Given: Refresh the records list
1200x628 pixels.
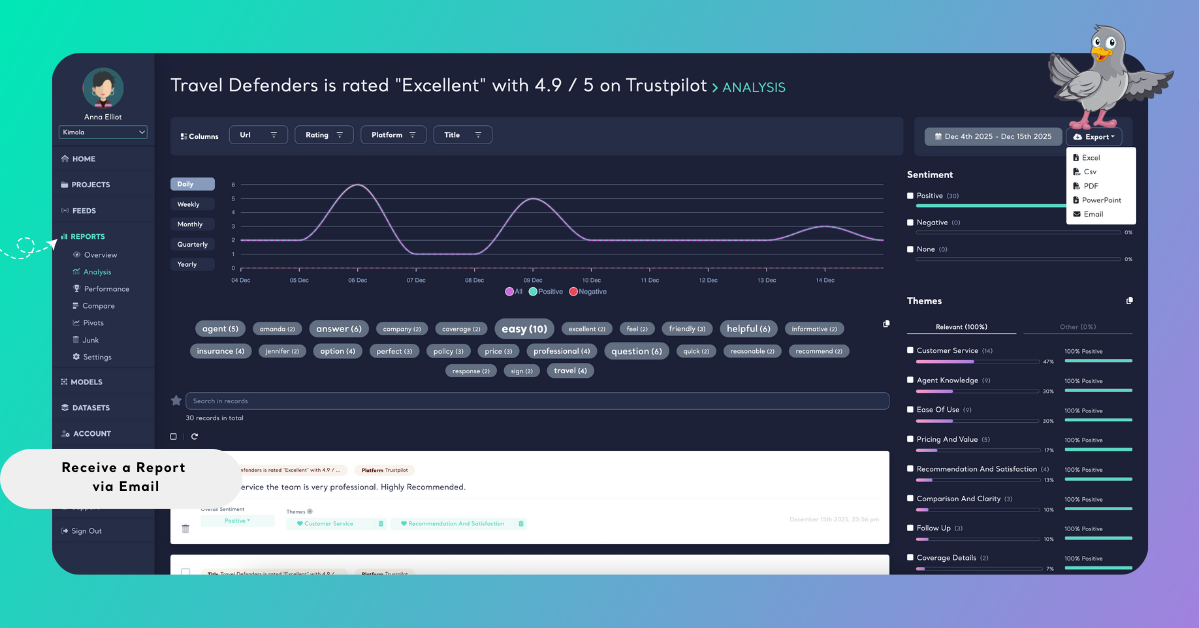Looking at the screenshot, I should click(x=194, y=436).
